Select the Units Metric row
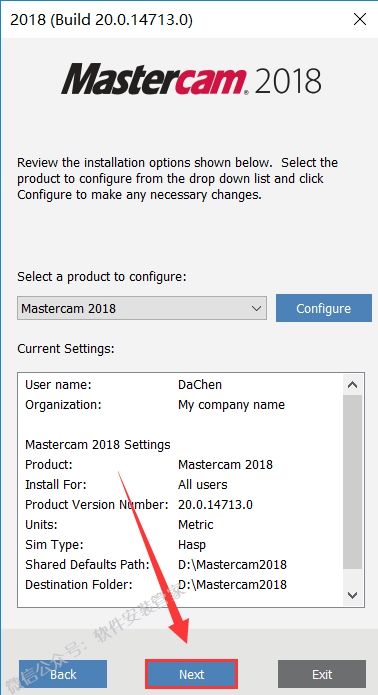 [181, 525]
